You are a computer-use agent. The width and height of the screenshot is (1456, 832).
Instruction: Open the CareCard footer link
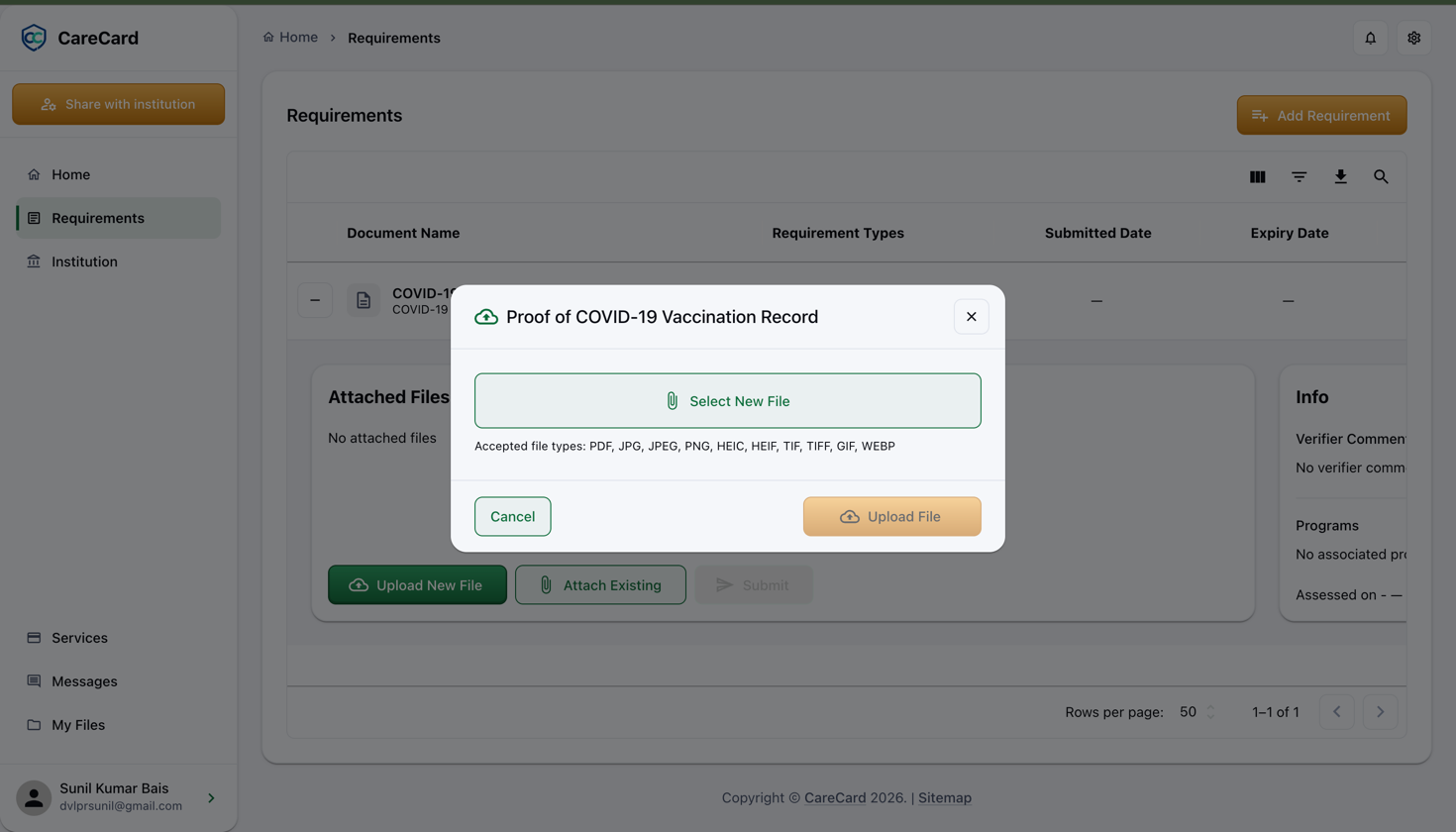[835, 797]
